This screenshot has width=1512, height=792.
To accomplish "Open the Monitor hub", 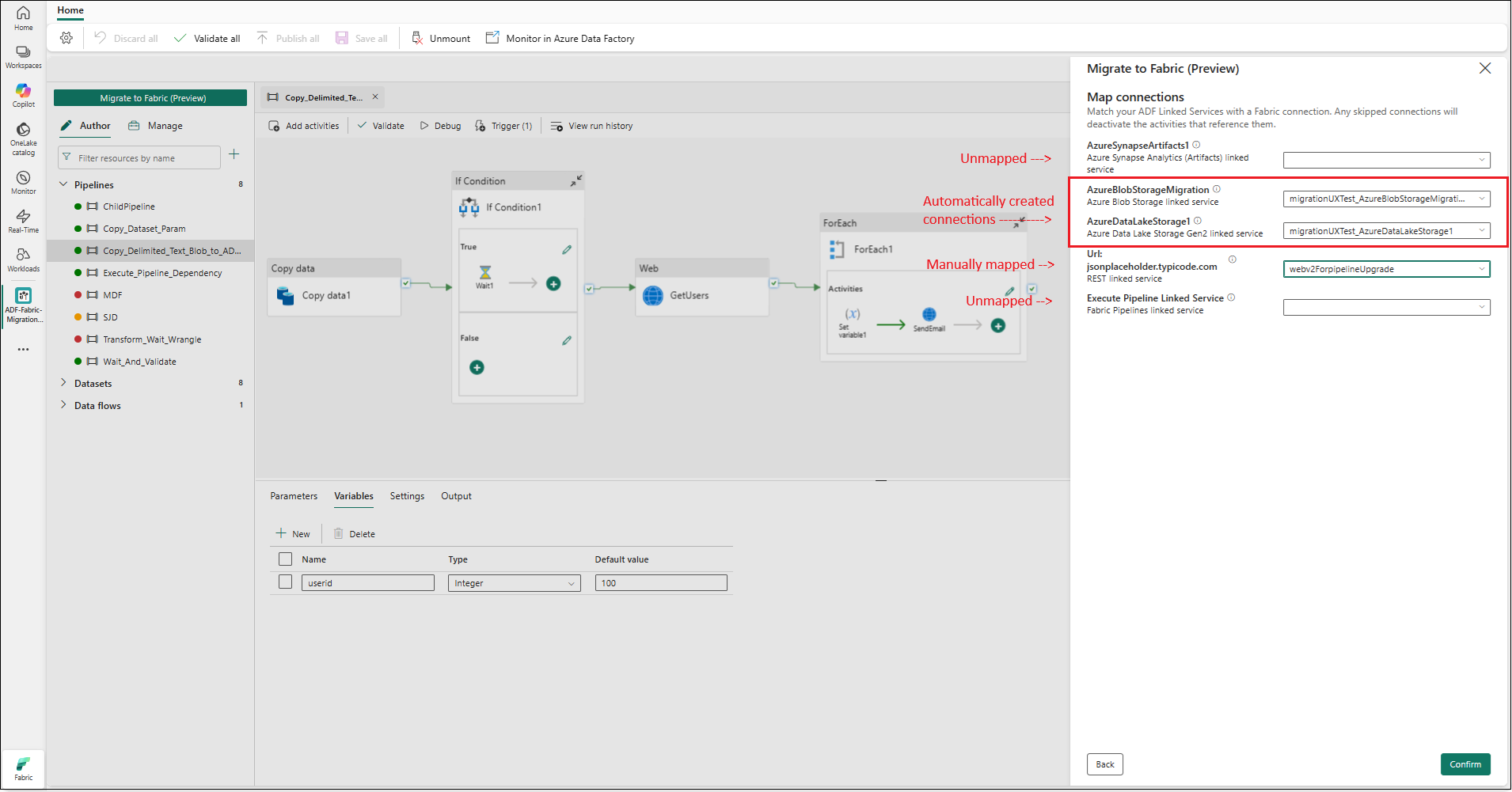I will pos(23,182).
